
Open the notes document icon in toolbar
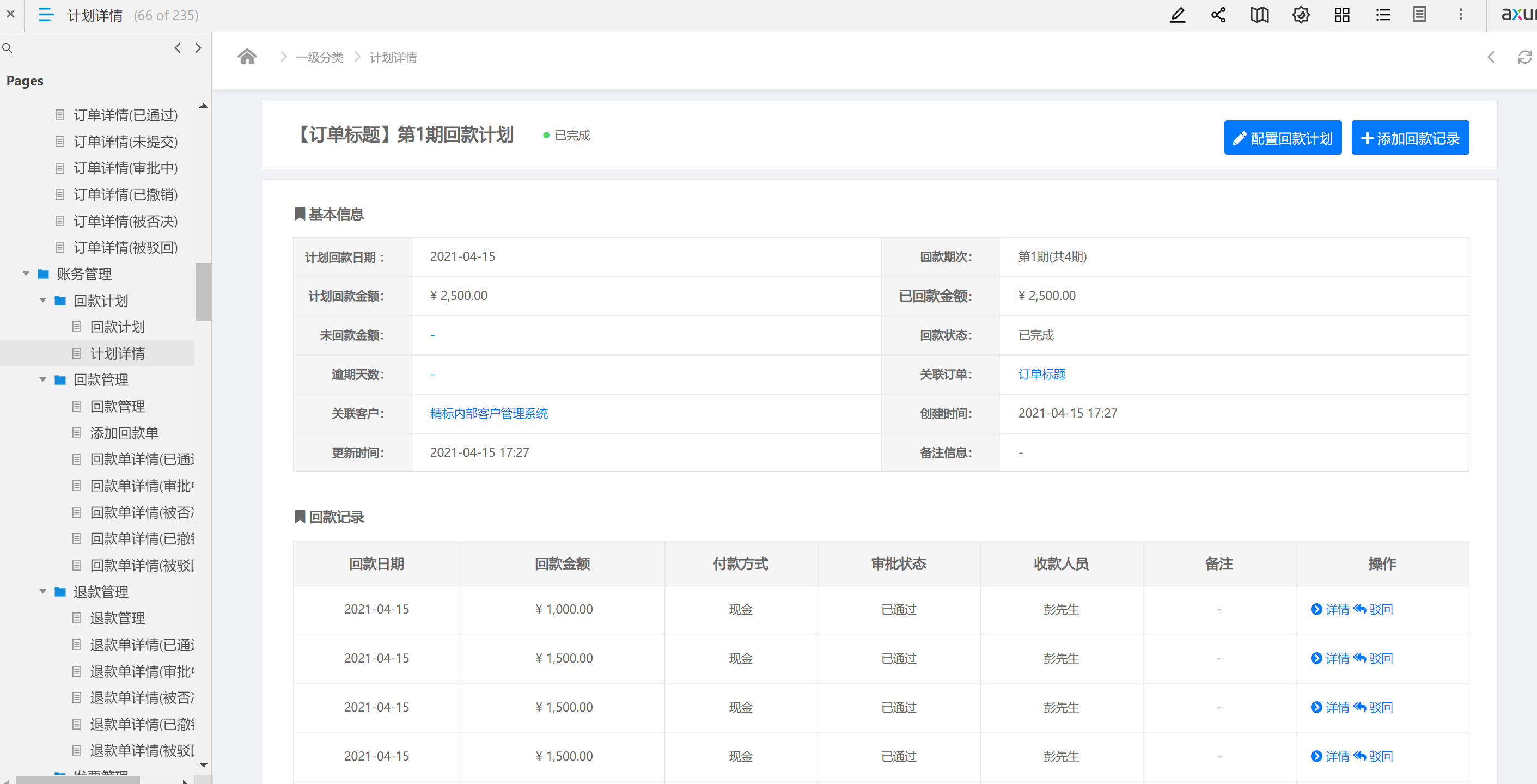(x=1419, y=14)
